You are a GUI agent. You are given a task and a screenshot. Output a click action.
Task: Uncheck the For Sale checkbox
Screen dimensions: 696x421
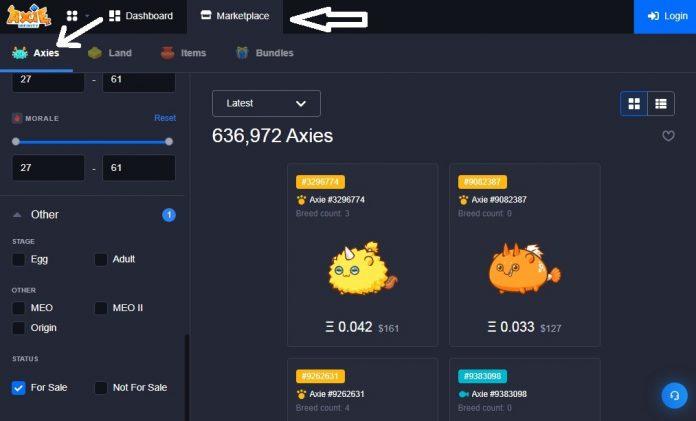coord(19,388)
